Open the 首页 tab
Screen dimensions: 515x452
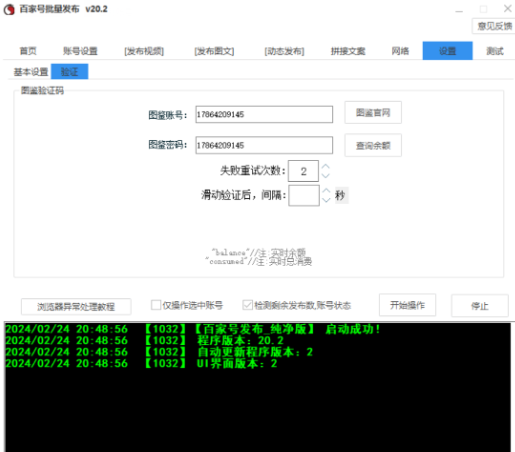click(28, 51)
